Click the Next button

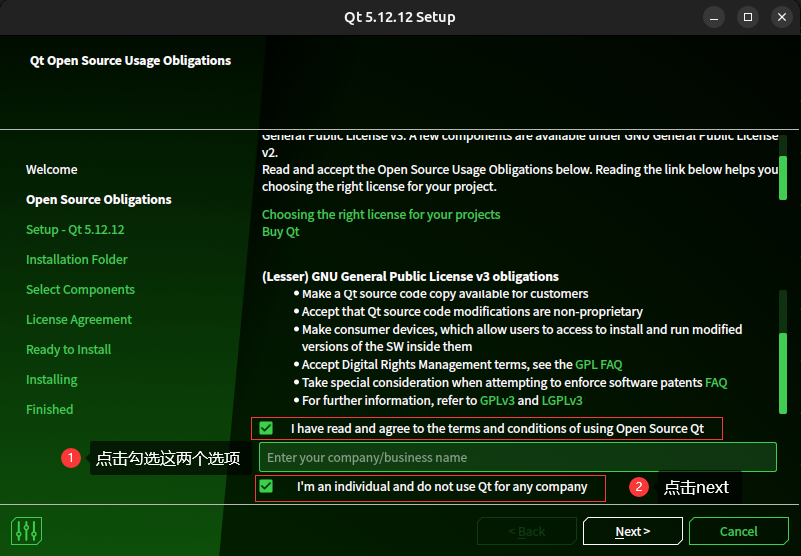click(632, 531)
